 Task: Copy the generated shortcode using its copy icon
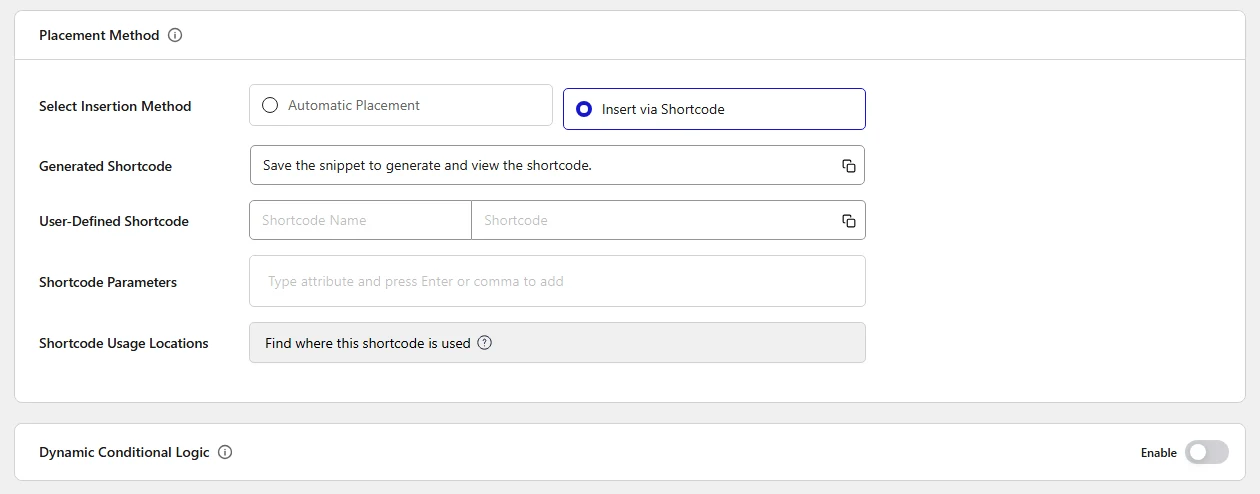(848, 166)
